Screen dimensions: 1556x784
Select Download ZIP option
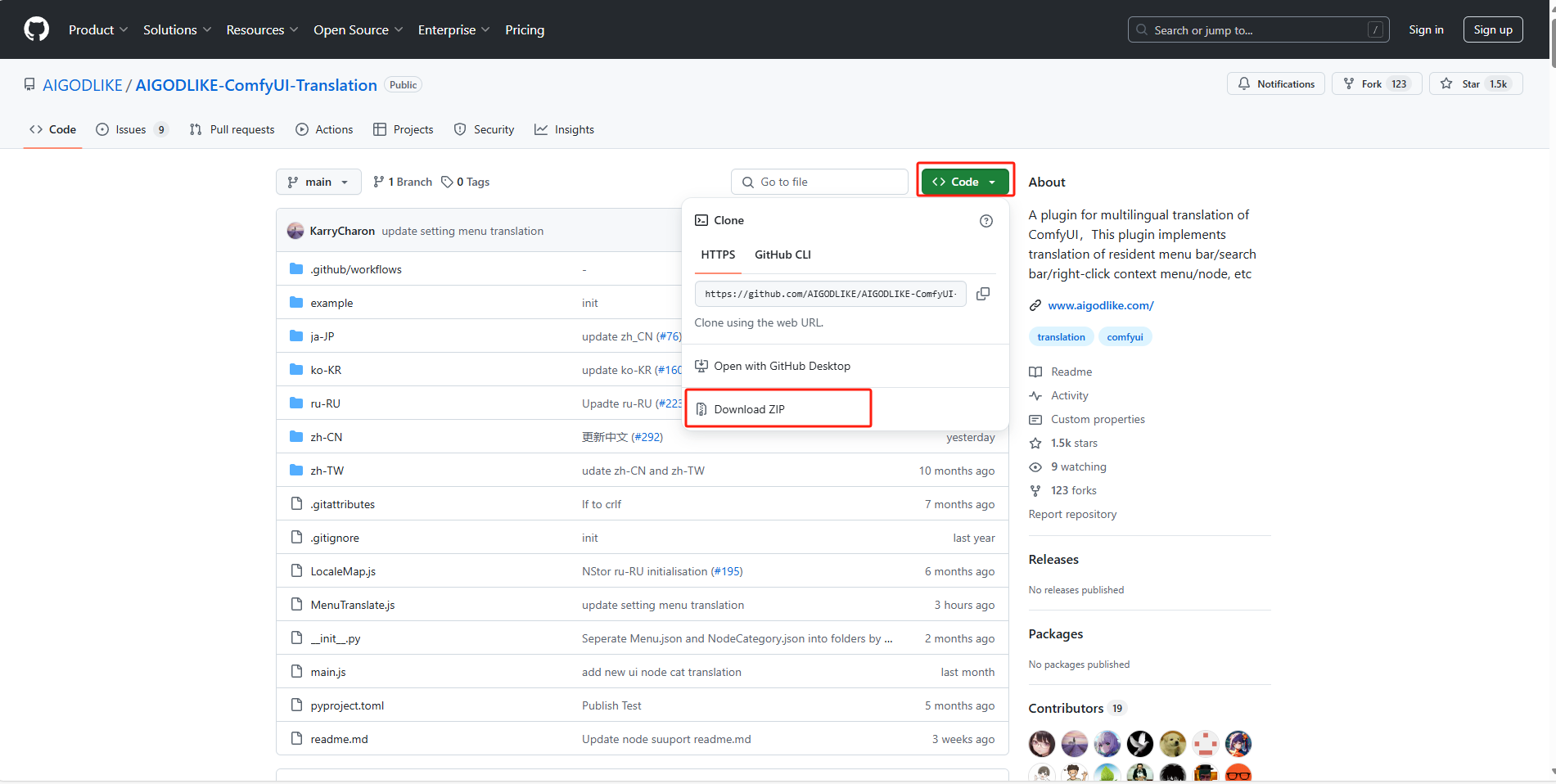tap(749, 409)
